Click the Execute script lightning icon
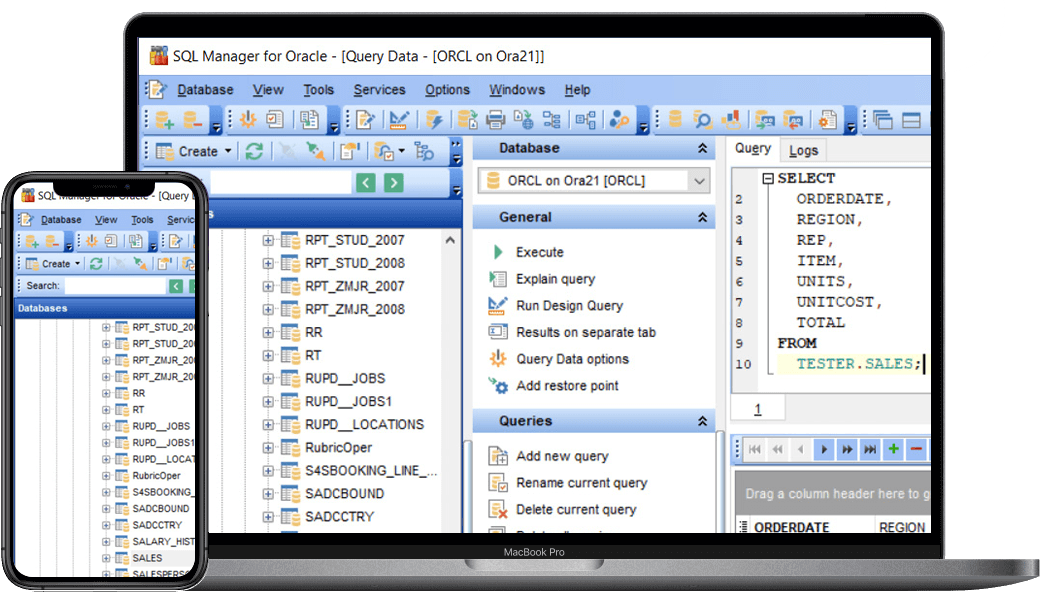Viewport: 1041px width, 593px height. point(434,120)
